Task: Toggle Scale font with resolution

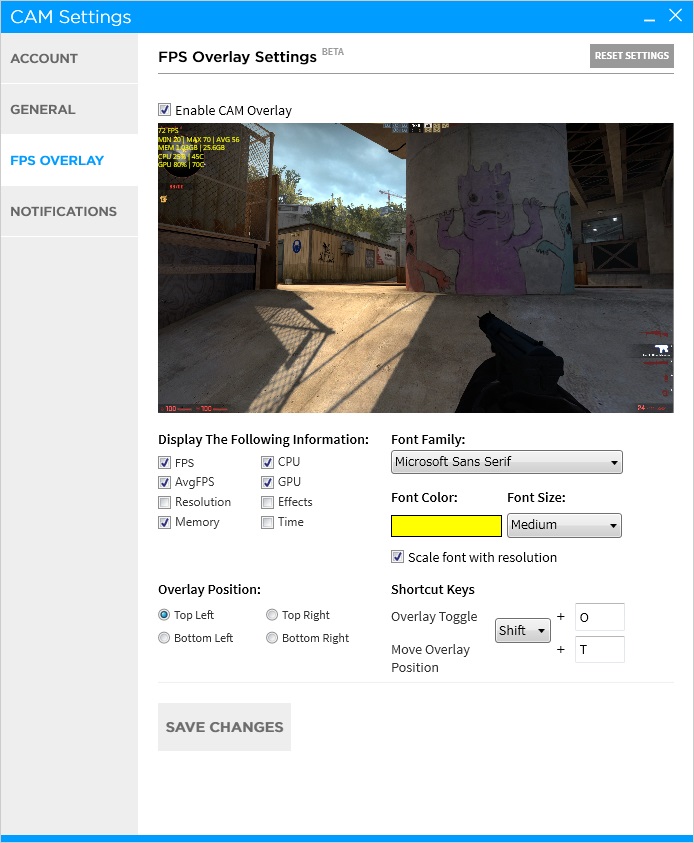Action: 397,557
